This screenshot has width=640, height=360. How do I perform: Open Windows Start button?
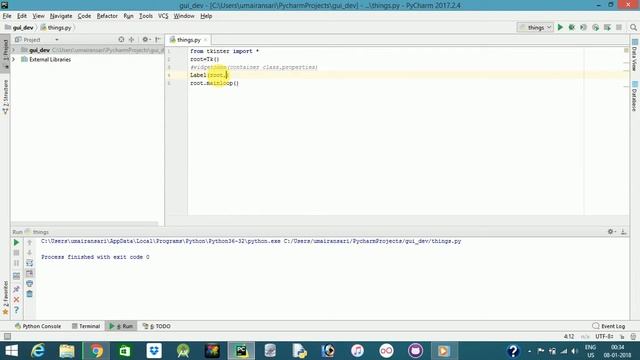click(11, 351)
